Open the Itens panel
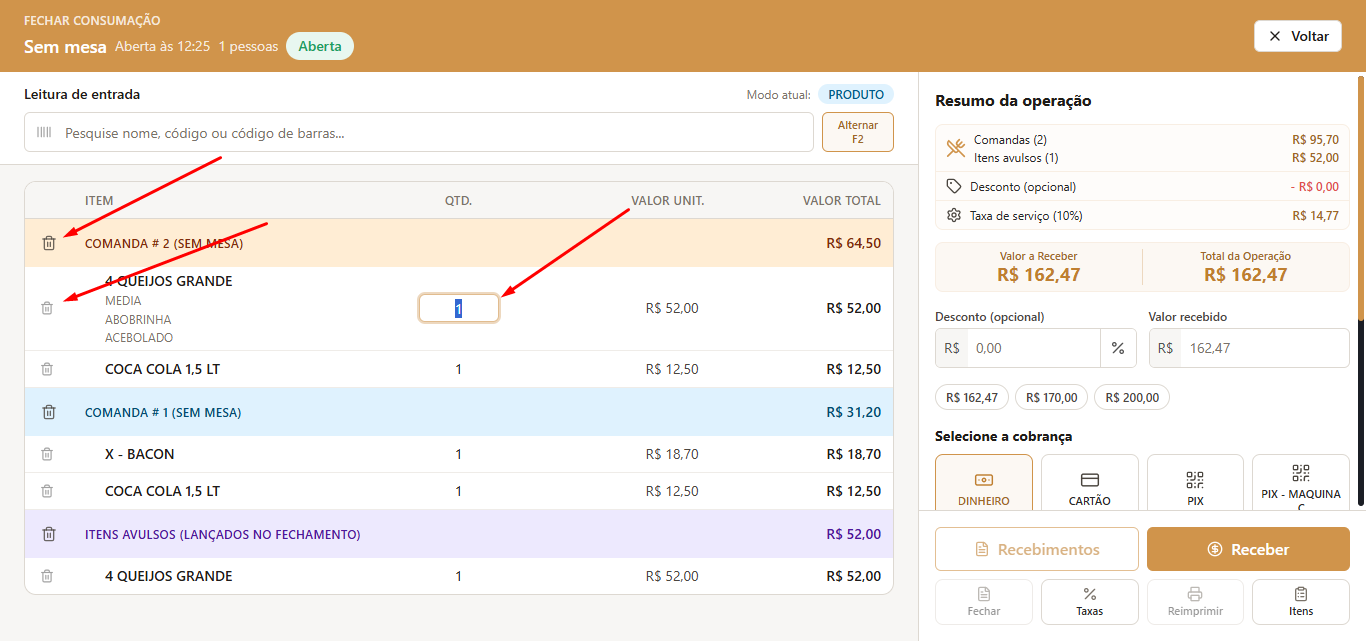Viewport: 1366px width, 641px height. (x=1301, y=602)
